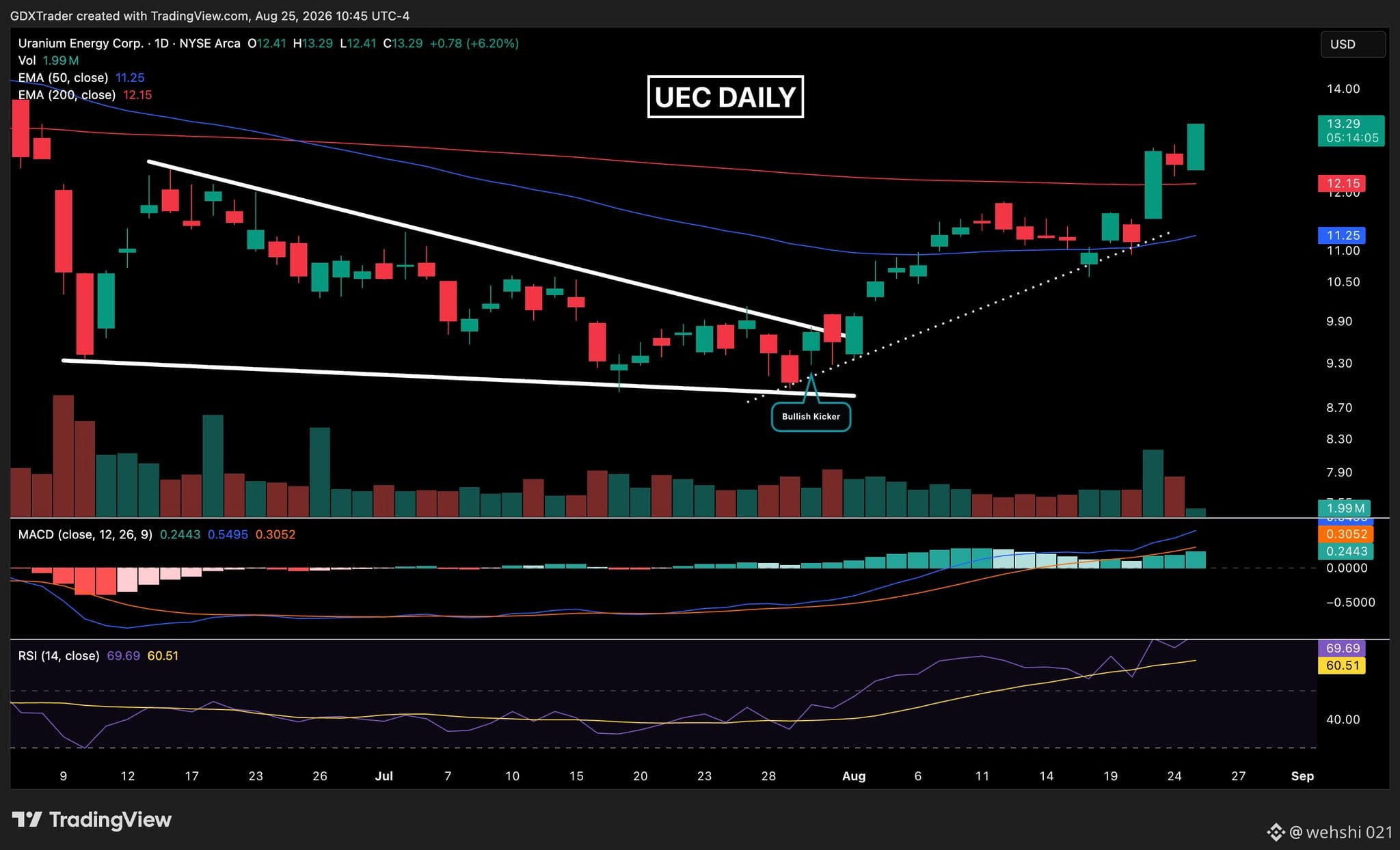This screenshot has height=850, width=1400.
Task: Click the close value C13.29 in the header
Action: point(403,43)
